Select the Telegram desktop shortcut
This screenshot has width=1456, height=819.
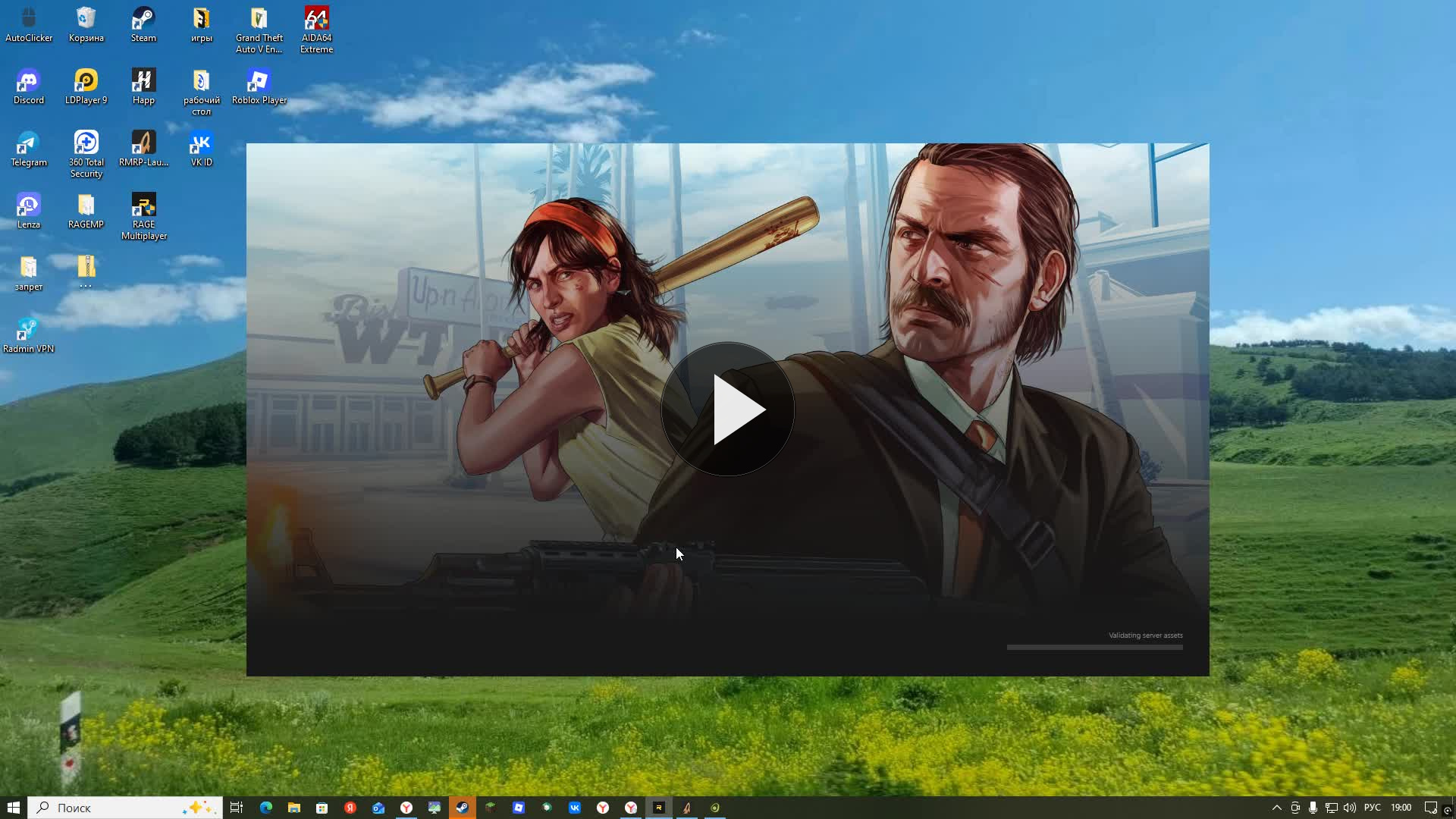(29, 149)
